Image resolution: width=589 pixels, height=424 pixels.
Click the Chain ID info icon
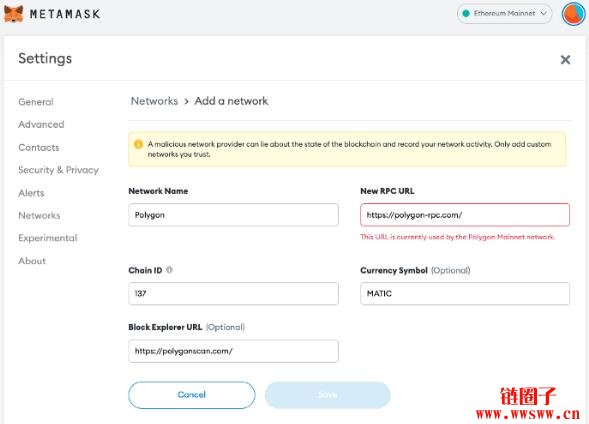coord(169,270)
